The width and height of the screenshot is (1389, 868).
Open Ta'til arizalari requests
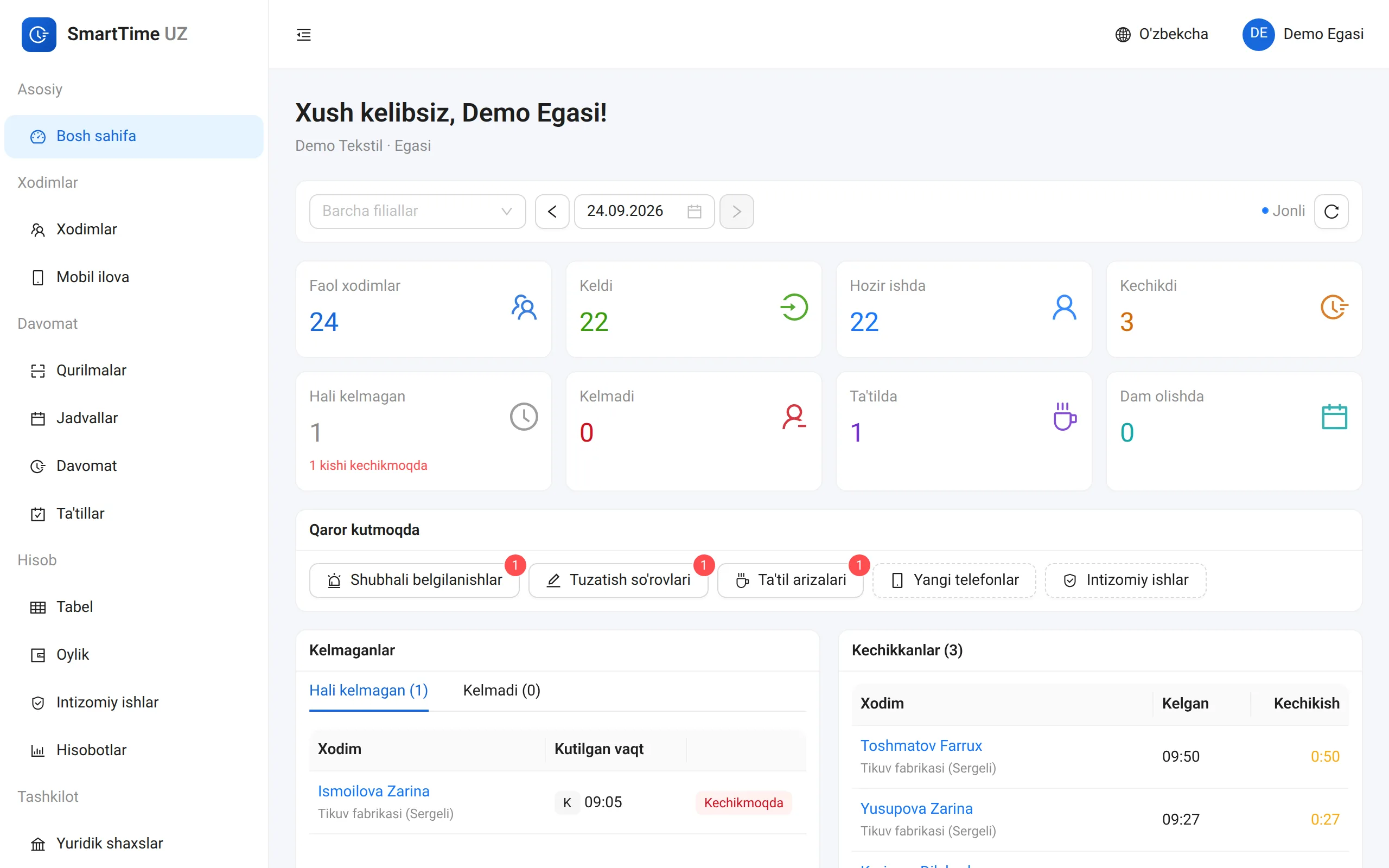791,580
